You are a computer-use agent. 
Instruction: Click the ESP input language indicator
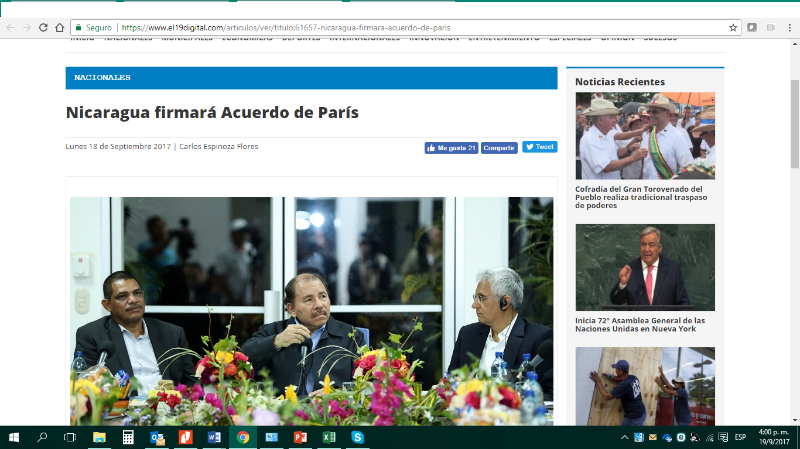[x=740, y=437]
